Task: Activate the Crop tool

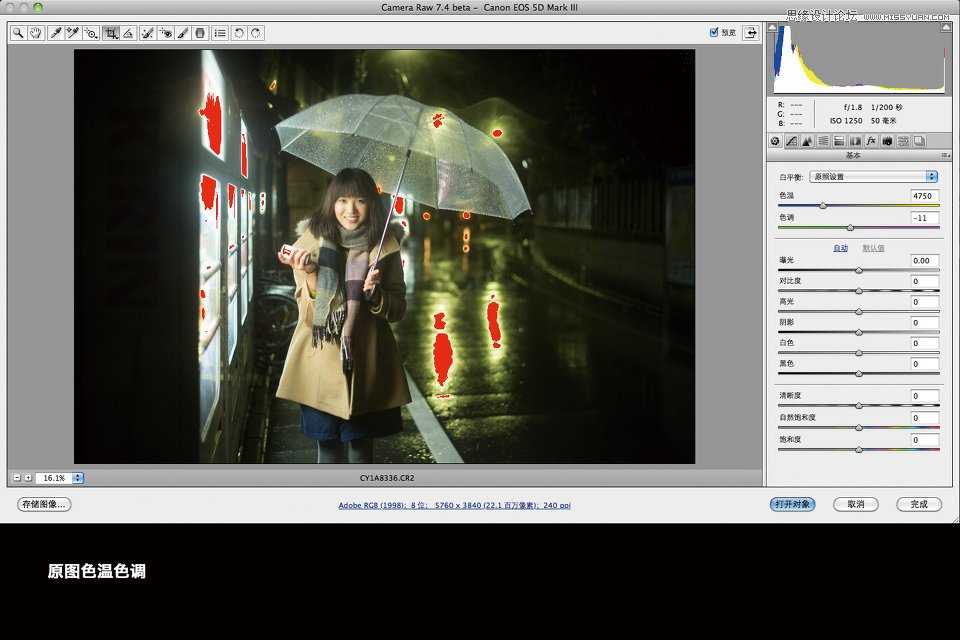Action: coord(110,32)
